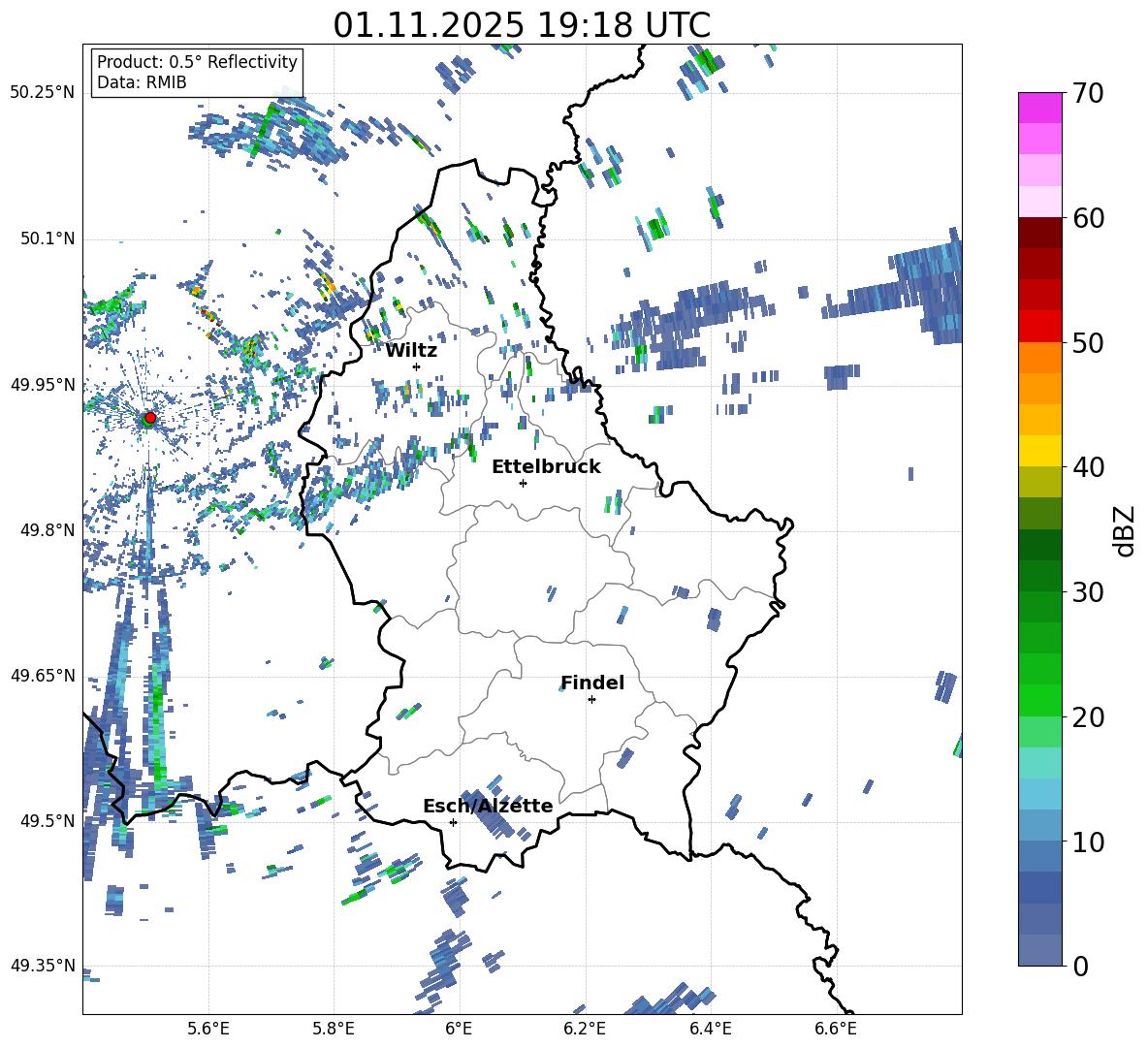Click the Wiltz station cross marker
This screenshot has height=1048, width=1148.
(x=417, y=366)
